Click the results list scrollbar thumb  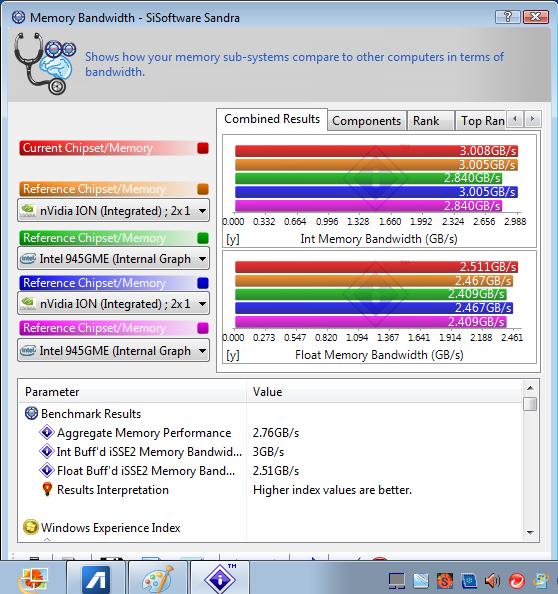pos(530,404)
